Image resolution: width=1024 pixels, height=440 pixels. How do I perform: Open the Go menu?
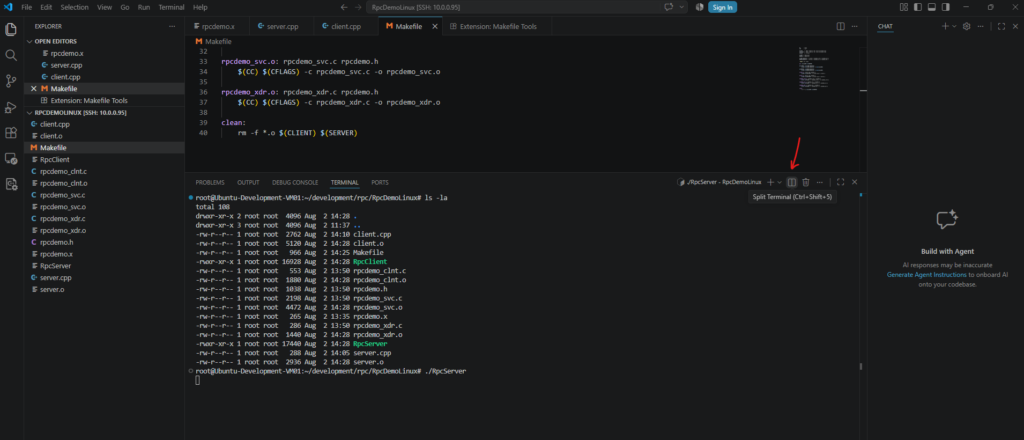(125, 7)
